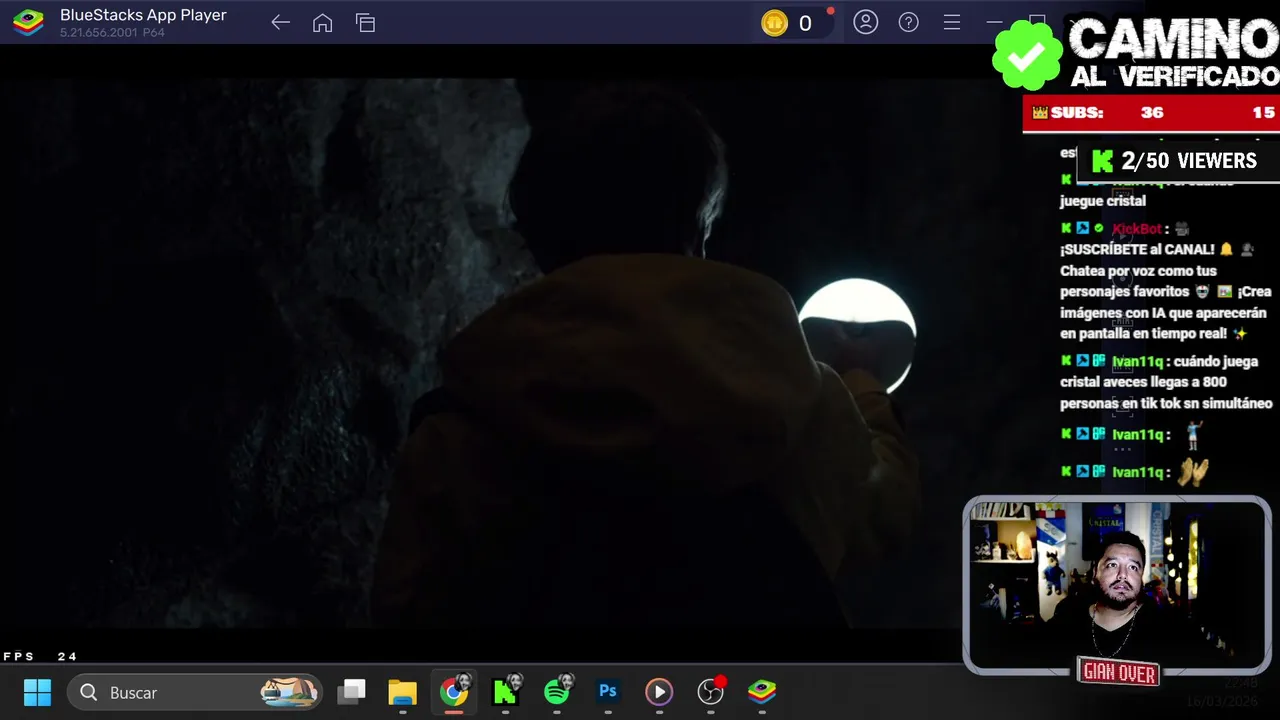The height and width of the screenshot is (720, 1280).
Task: Switch to Google Chrome on taskbar
Action: (x=454, y=691)
